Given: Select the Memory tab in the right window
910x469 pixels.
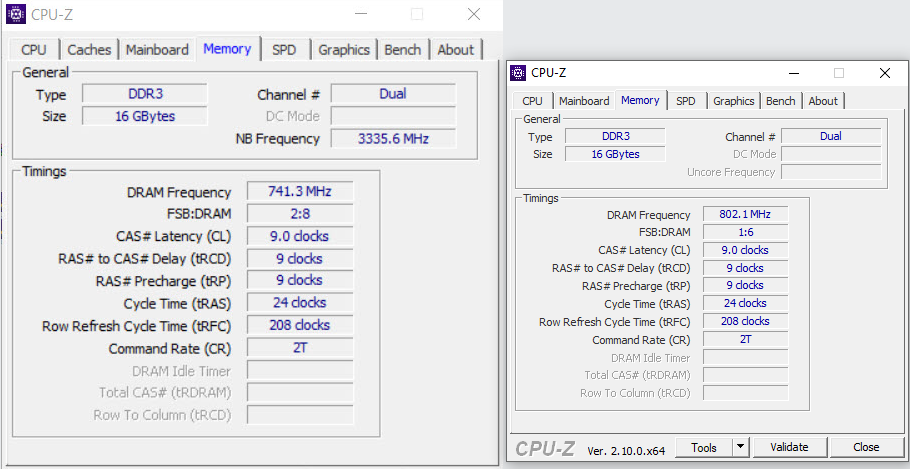Looking at the screenshot, I should click(640, 100).
